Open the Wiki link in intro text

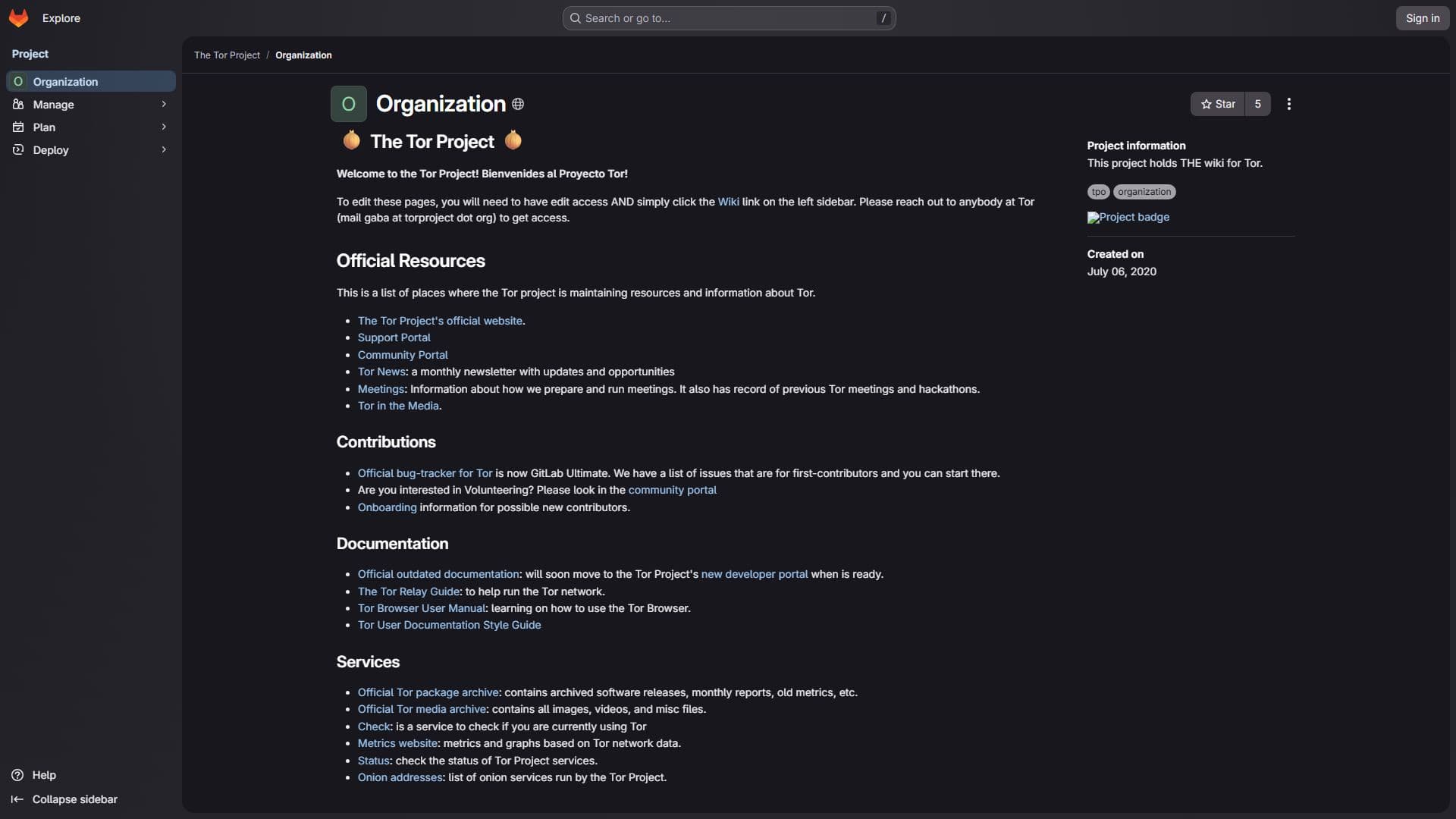click(x=728, y=202)
